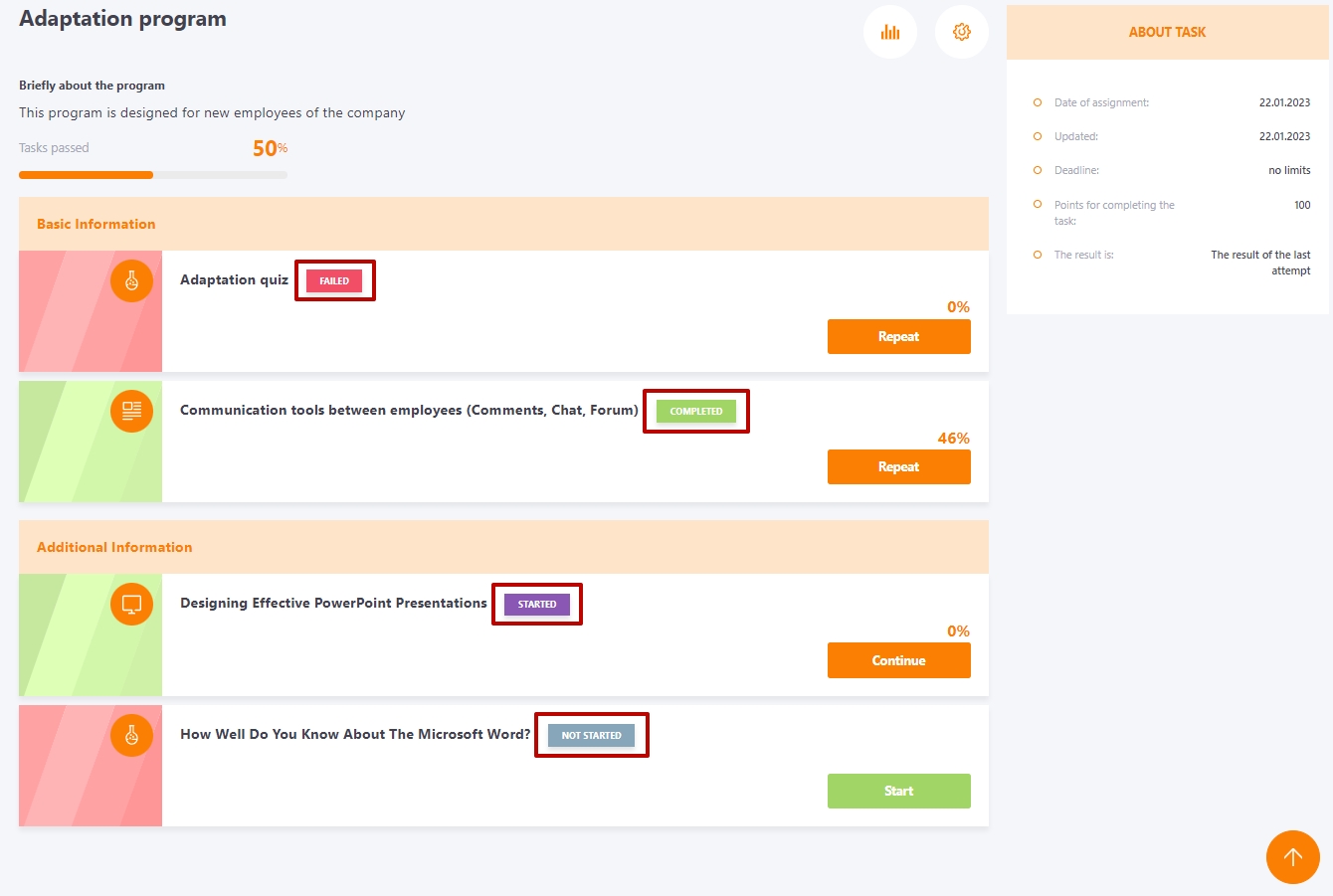1333x896 pixels.
Task: Click the Updated label
Action: (x=1076, y=136)
